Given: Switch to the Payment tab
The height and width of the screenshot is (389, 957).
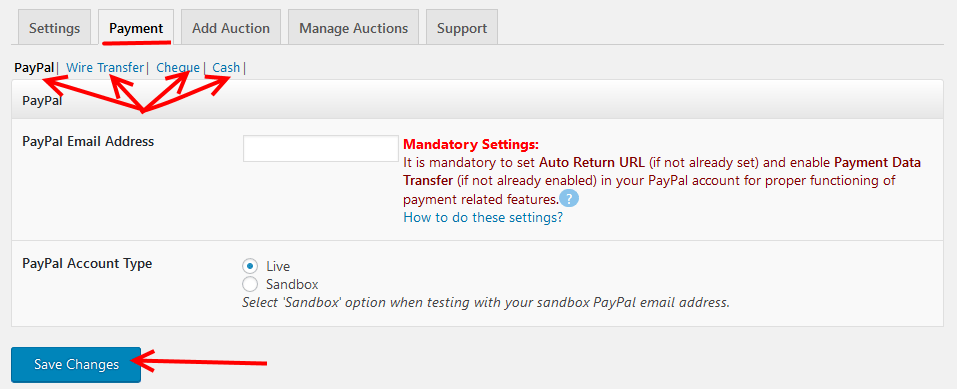Looking at the screenshot, I should point(136,28).
